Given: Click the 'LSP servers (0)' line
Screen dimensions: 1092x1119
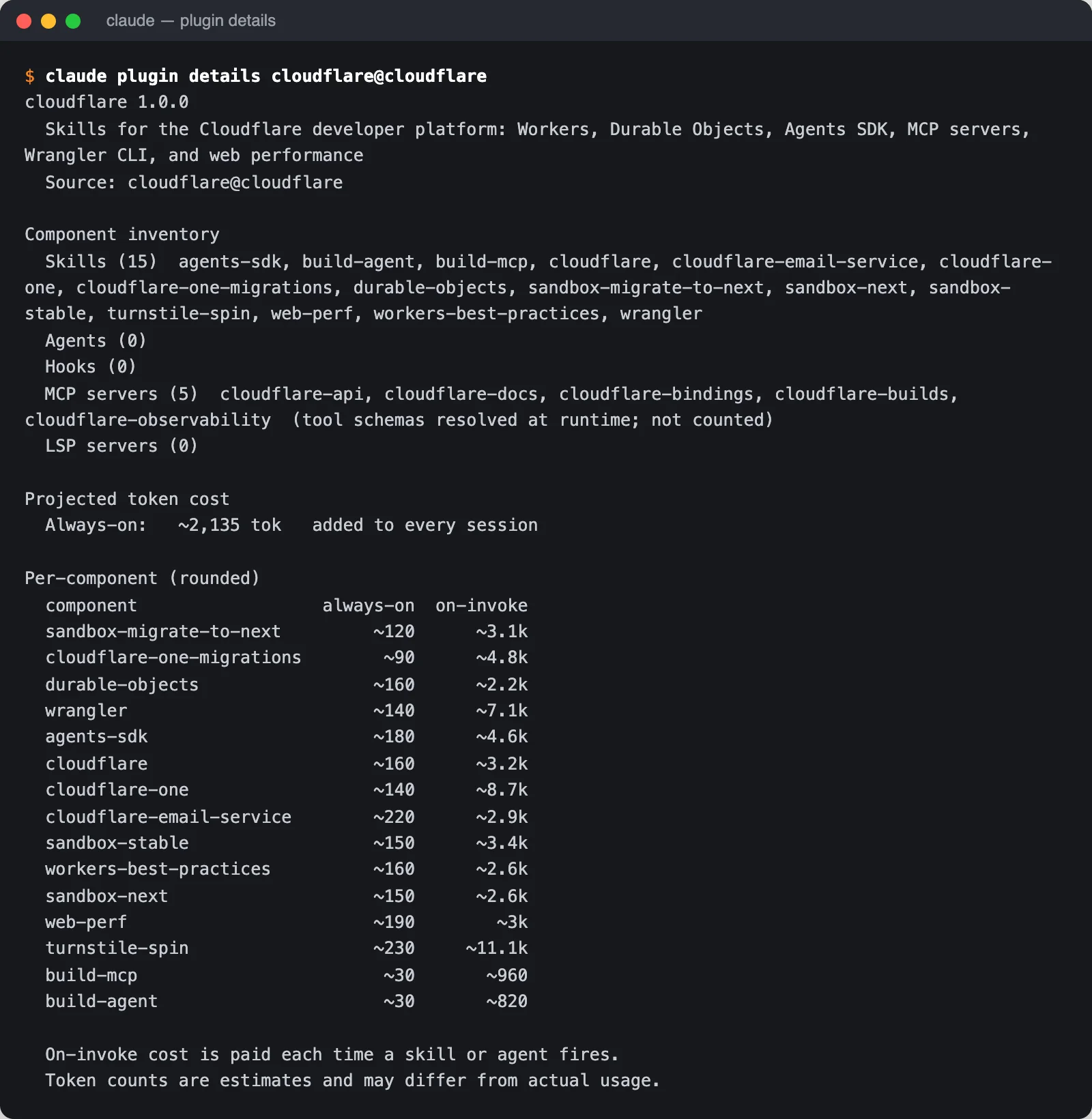Looking at the screenshot, I should [x=121, y=446].
